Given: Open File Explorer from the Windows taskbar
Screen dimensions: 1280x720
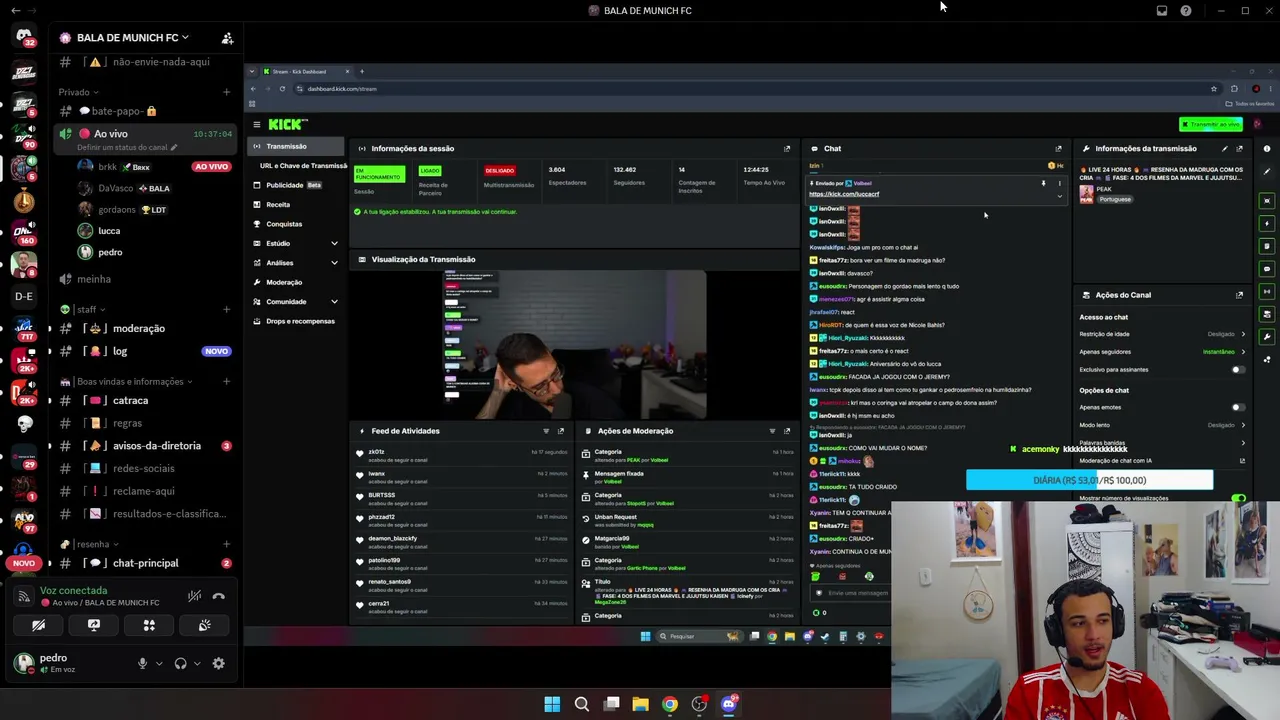Looking at the screenshot, I should 640,704.
